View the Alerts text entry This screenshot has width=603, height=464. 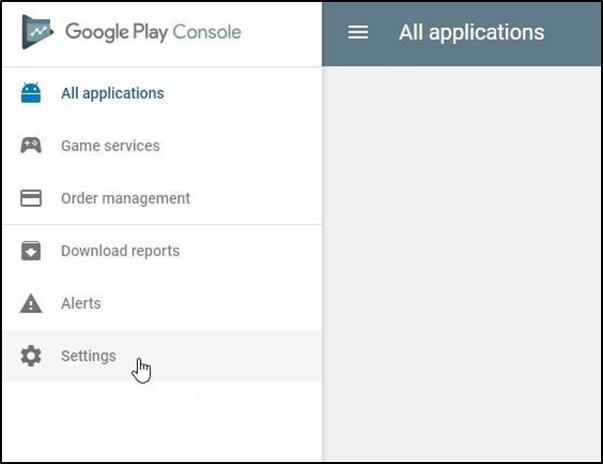81,304
